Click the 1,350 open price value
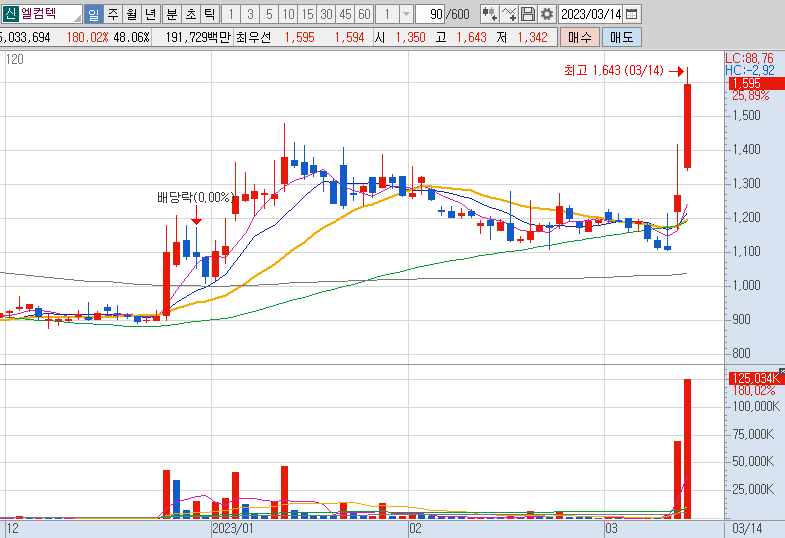 411,38
